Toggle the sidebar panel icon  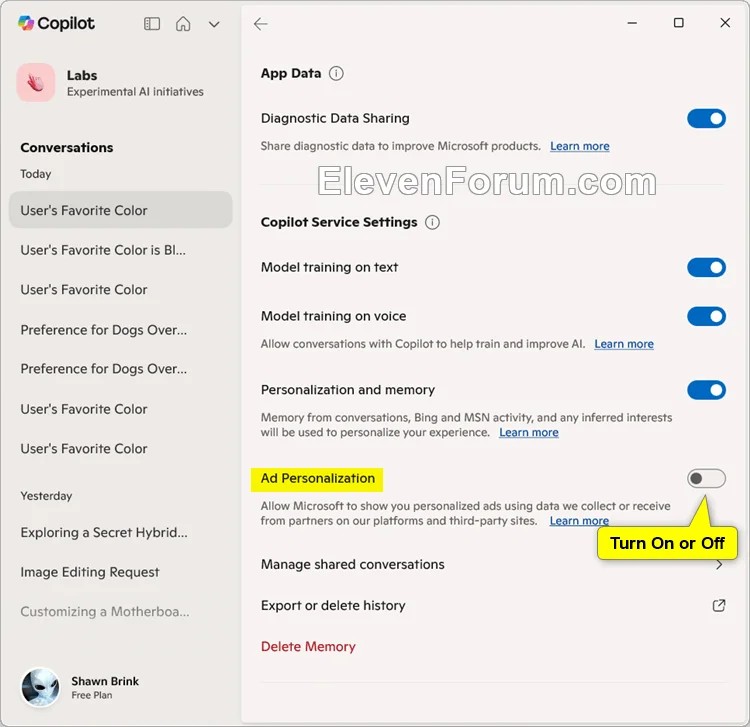152,23
